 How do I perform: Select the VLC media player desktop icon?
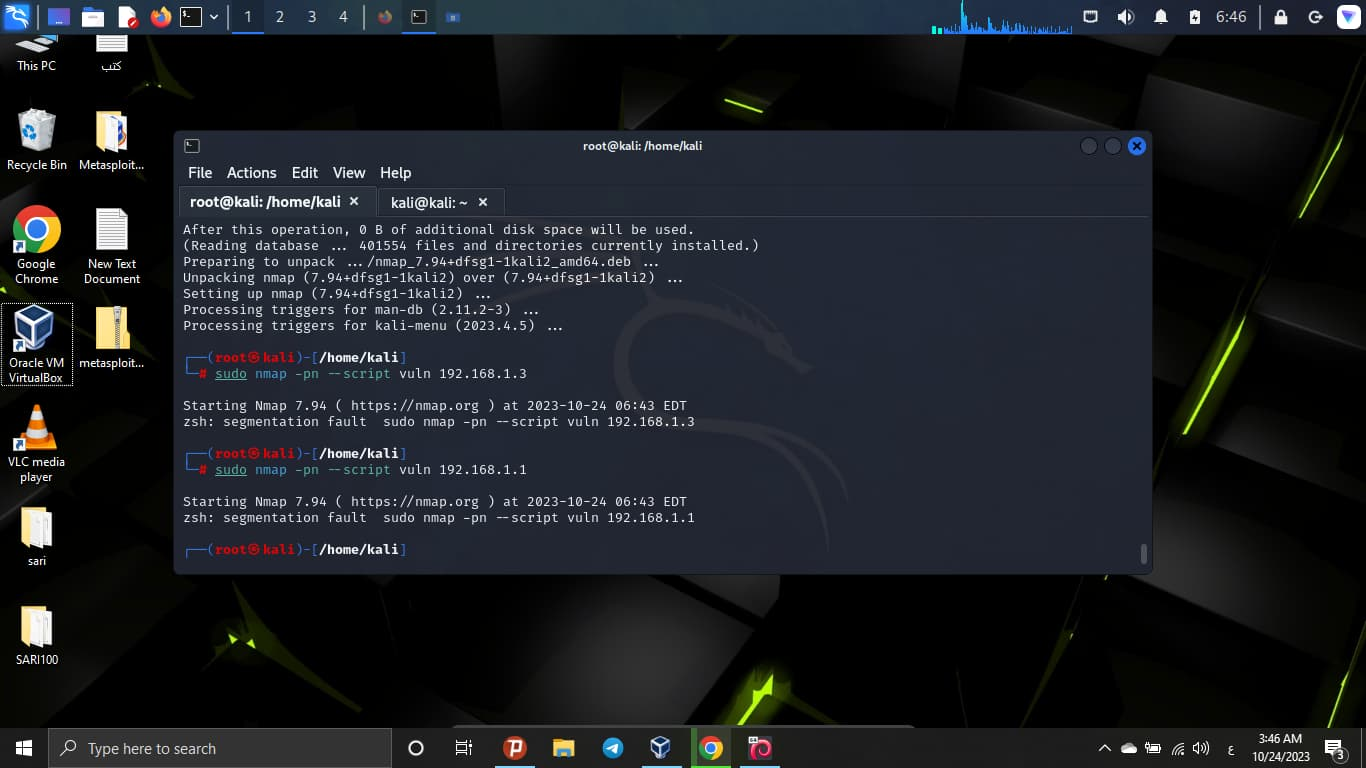[x=37, y=443]
